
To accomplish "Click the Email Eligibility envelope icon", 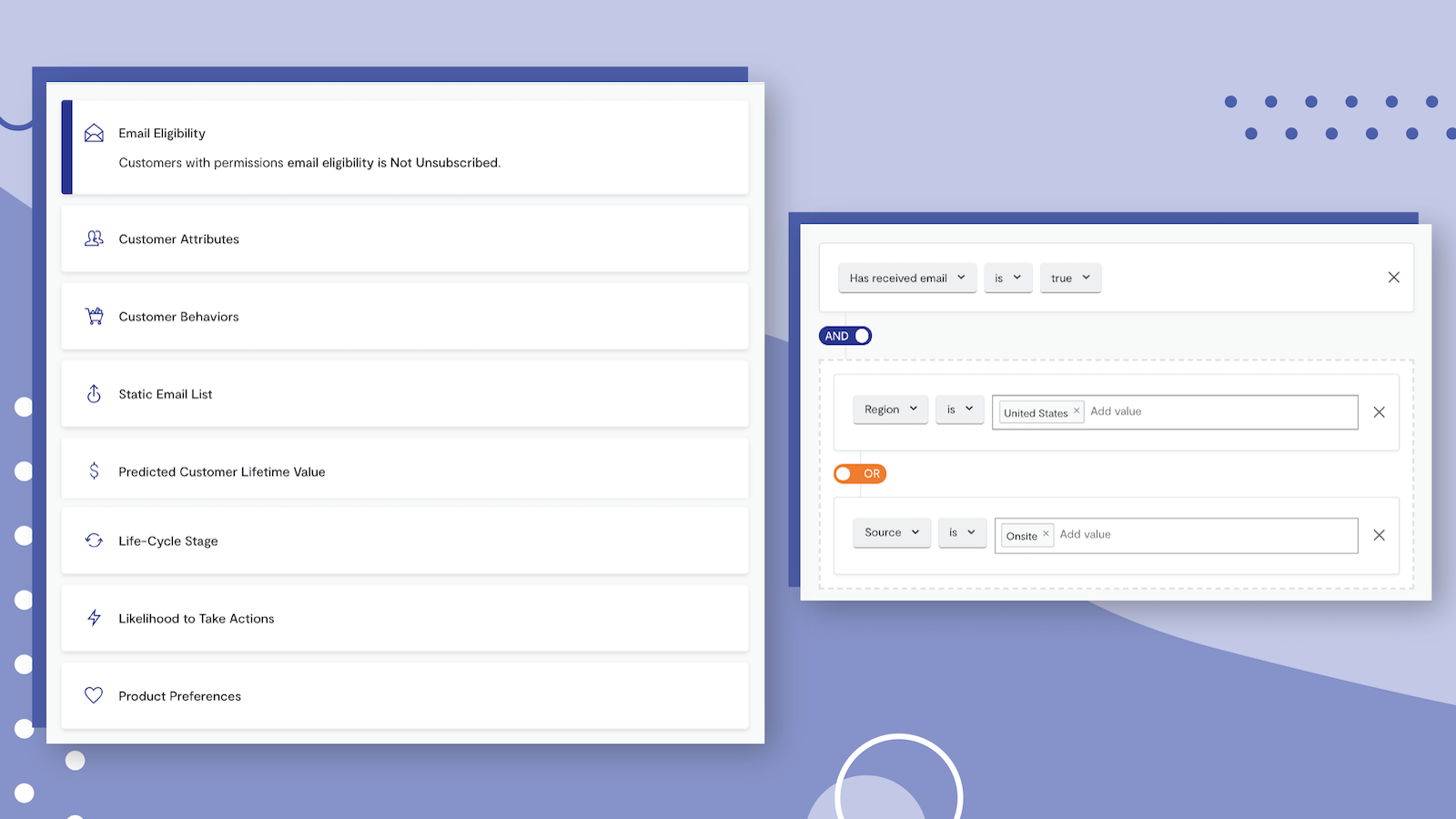I will [x=94, y=132].
